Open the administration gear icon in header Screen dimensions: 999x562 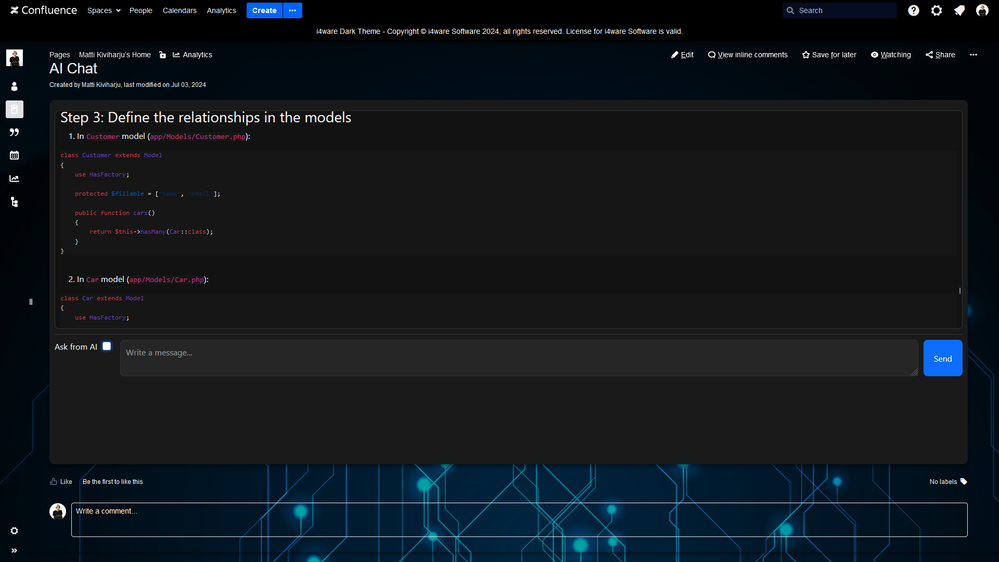click(937, 10)
